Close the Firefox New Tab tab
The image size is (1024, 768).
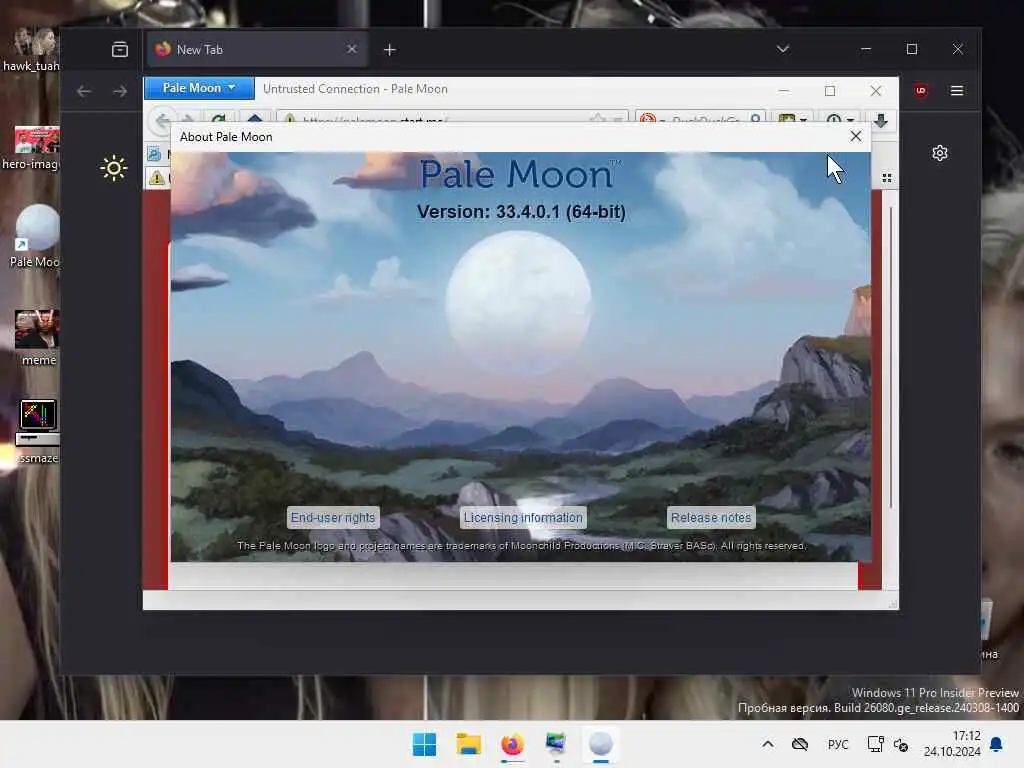coord(352,49)
